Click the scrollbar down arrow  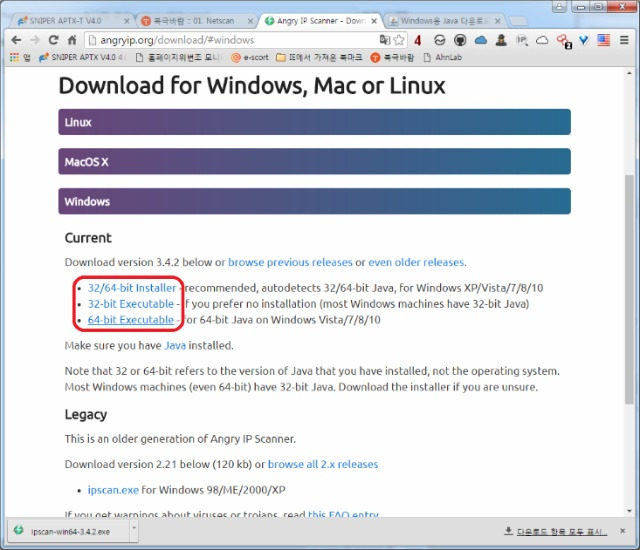[629, 511]
